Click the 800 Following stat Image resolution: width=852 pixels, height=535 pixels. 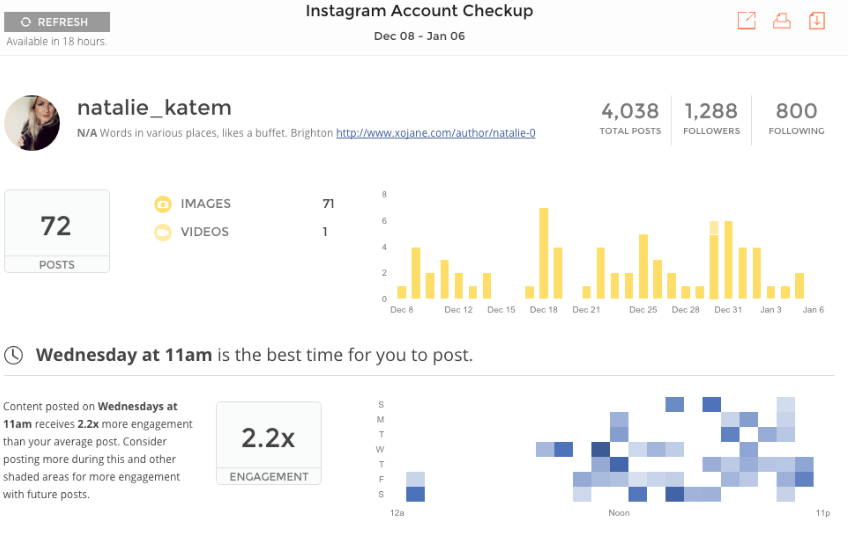point(796,117)
